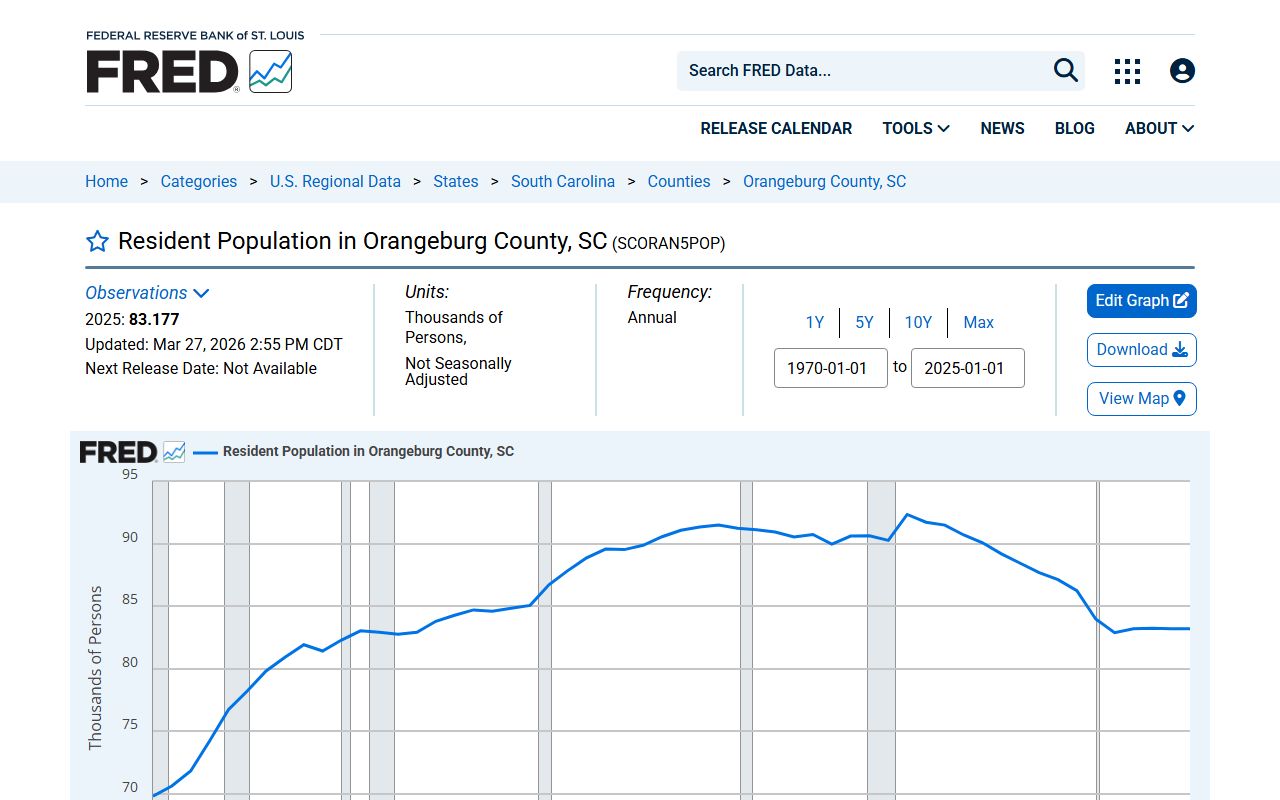Open the apps grid menu icon
The width and height of the screenshot is (1280, 800).
1127,71
